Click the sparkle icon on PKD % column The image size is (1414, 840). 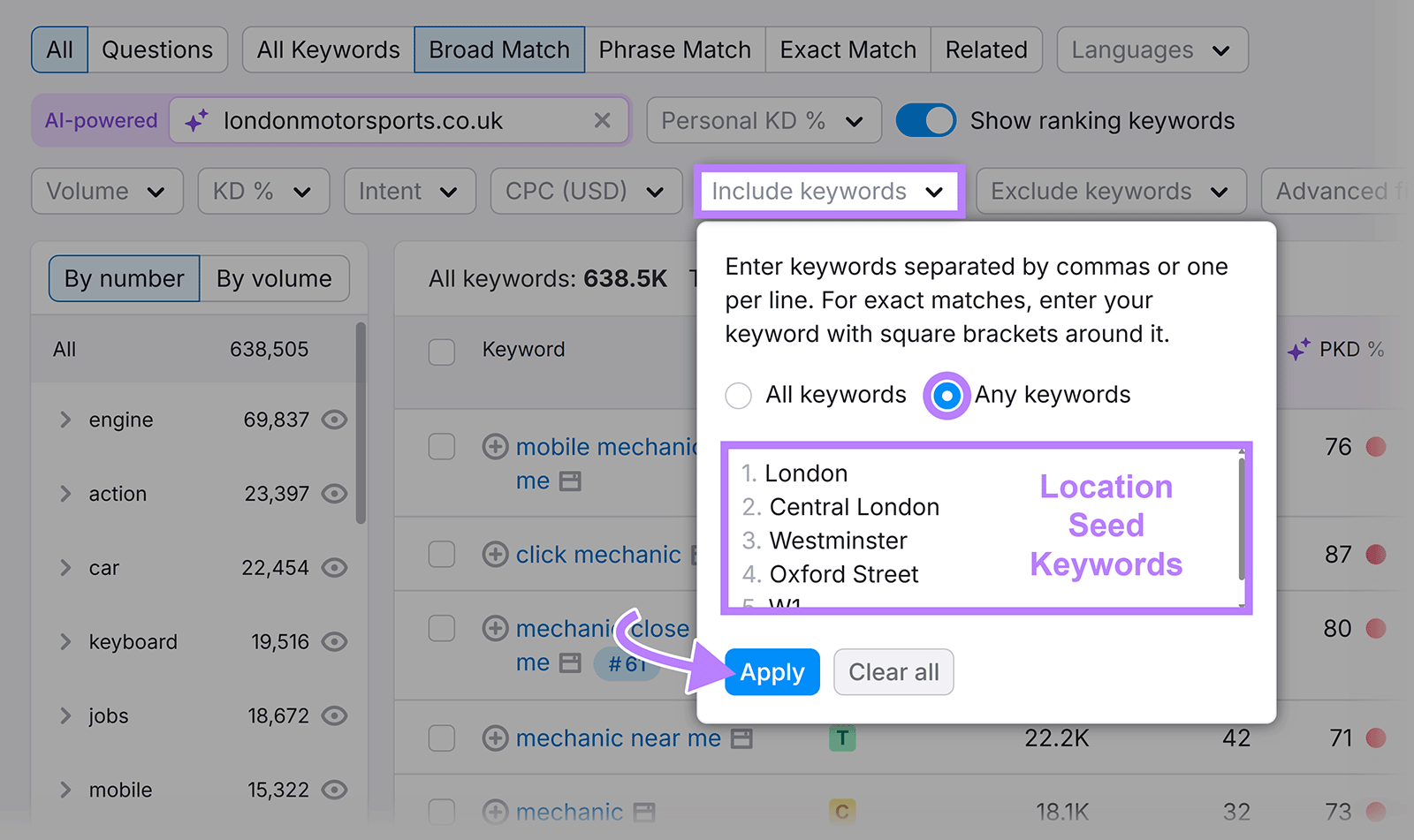click(1298, 350)
